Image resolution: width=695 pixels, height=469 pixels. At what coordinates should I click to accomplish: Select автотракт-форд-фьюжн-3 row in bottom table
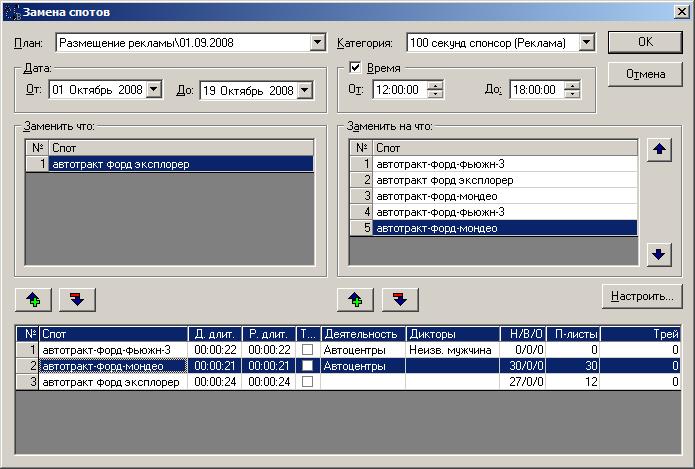[x=348, y=350]
